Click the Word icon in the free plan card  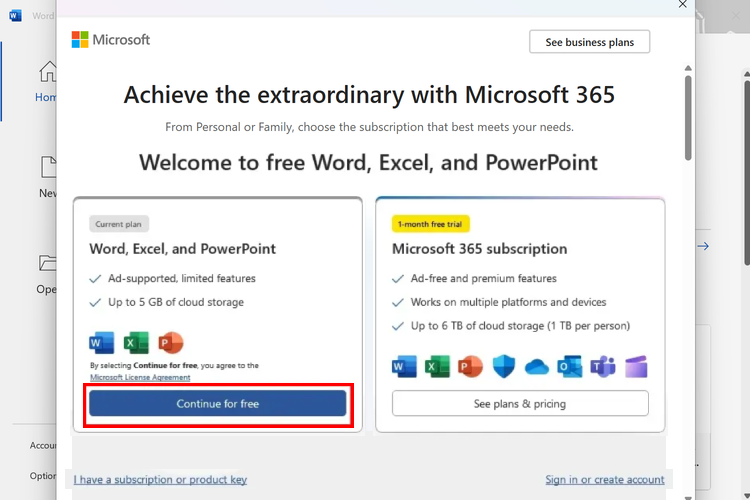coord(102,343)
